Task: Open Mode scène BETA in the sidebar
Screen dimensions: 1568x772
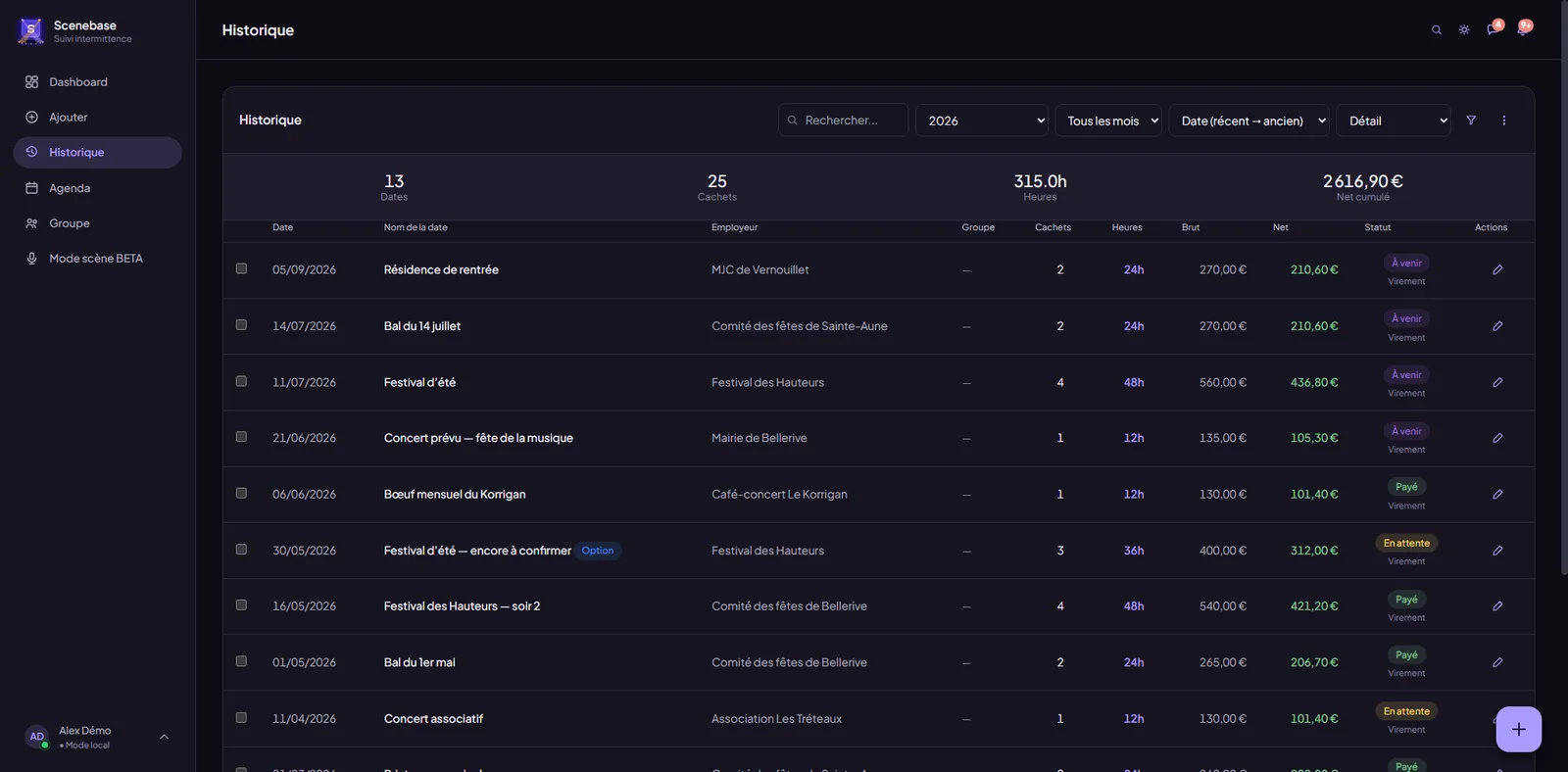Action: point(97,259)
